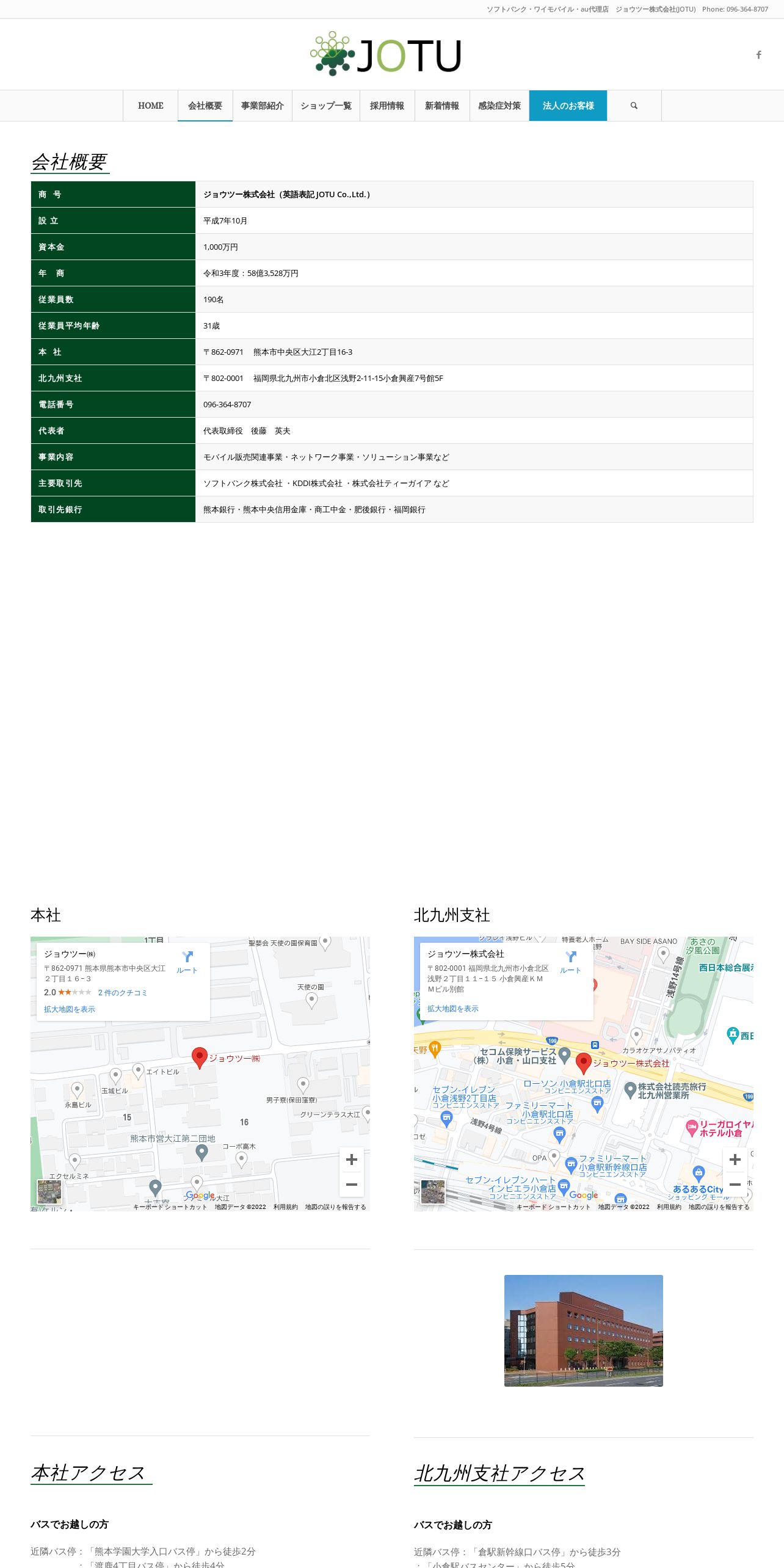Click the 本社アクセス heading
The width and height of the screenshot is (784, 1568).
click(89, 1472)
